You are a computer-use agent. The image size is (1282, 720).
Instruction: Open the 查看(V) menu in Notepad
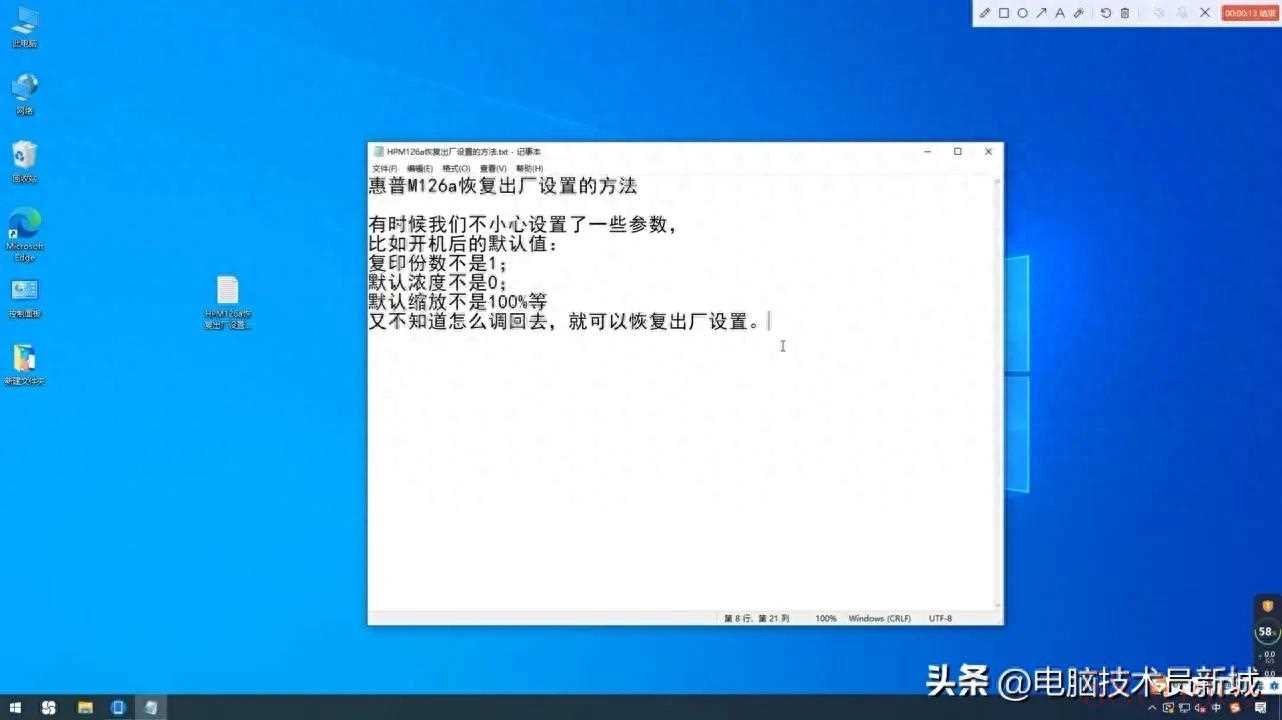493,168
